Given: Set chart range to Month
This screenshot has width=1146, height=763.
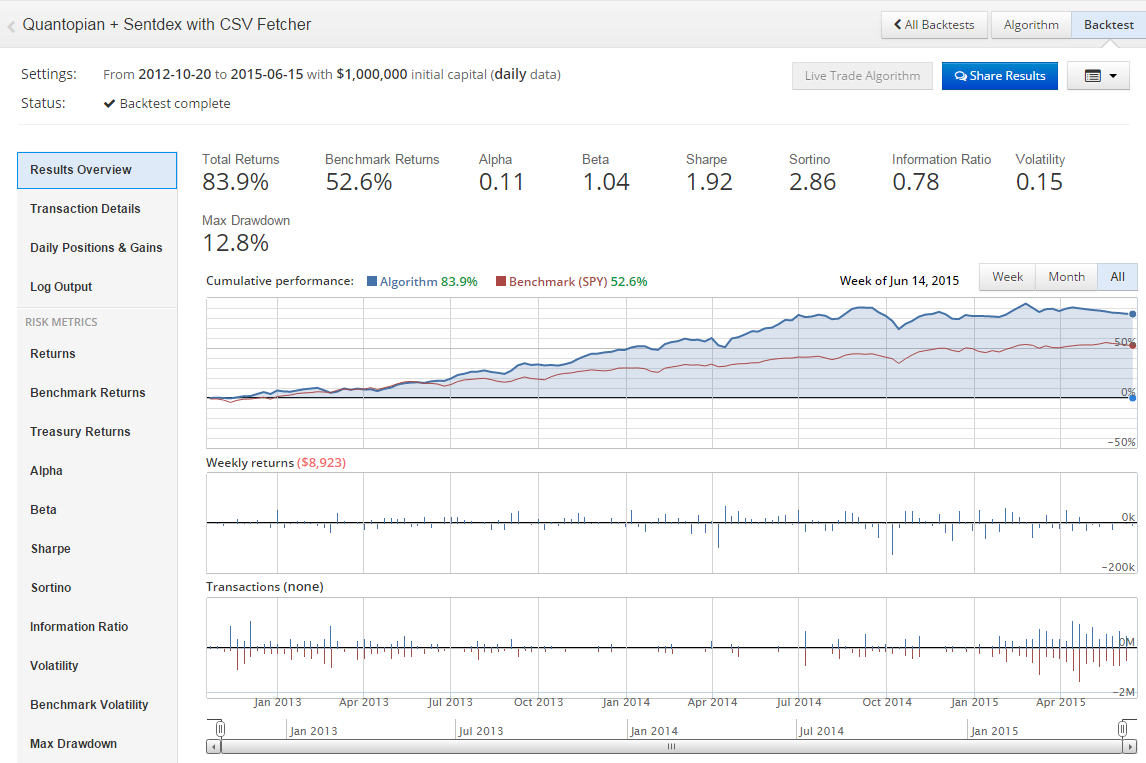Looking at the screenshot, I should pyautogui.click(x=1066, y=277).
